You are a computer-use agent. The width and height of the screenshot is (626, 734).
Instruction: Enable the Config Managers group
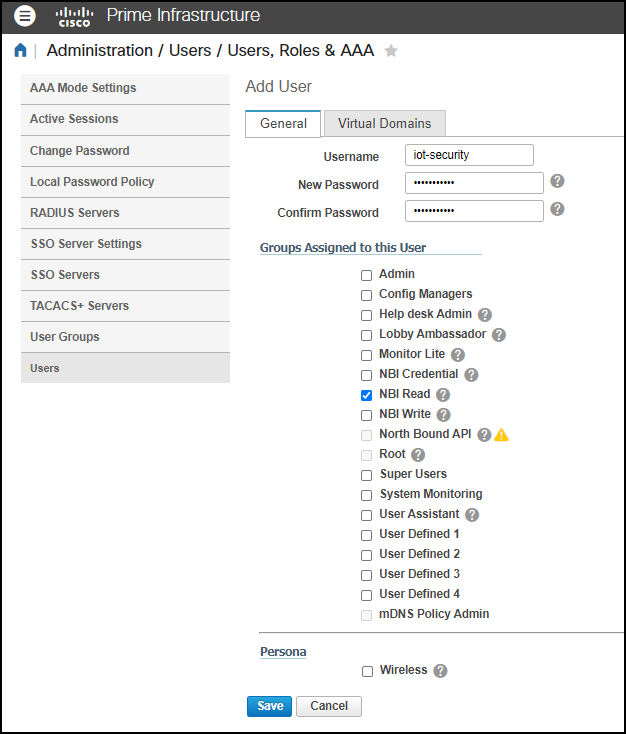click(367, 295)
